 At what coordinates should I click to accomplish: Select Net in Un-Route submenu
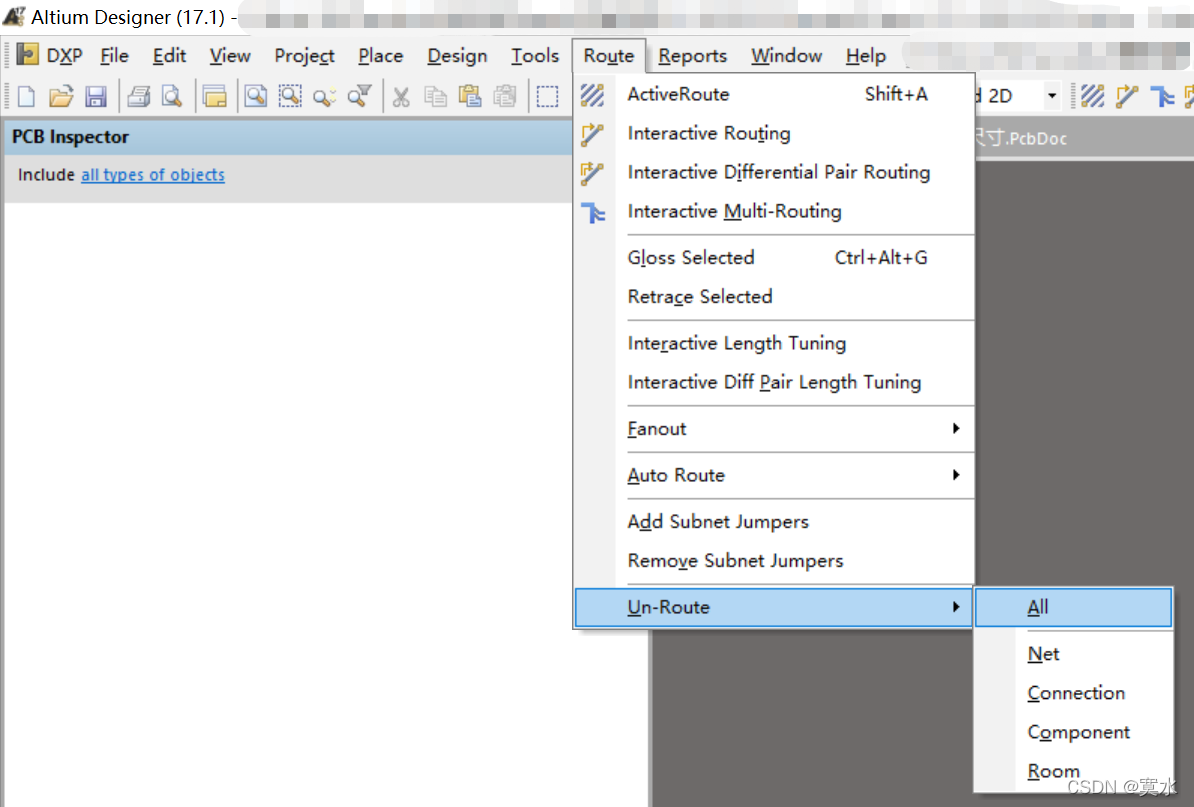click(1073, 654)
